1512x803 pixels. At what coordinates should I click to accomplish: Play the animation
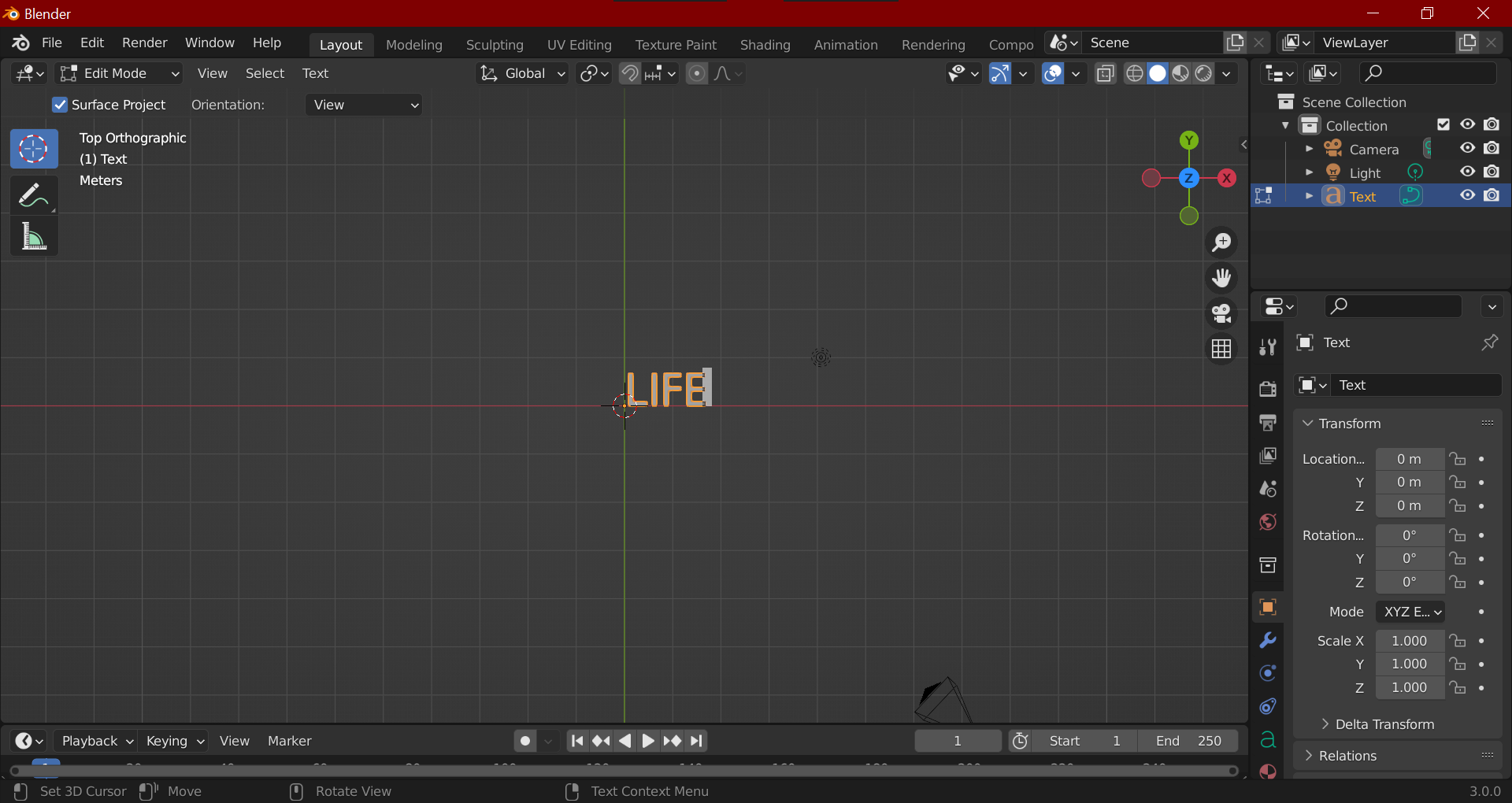click(647, 741)
